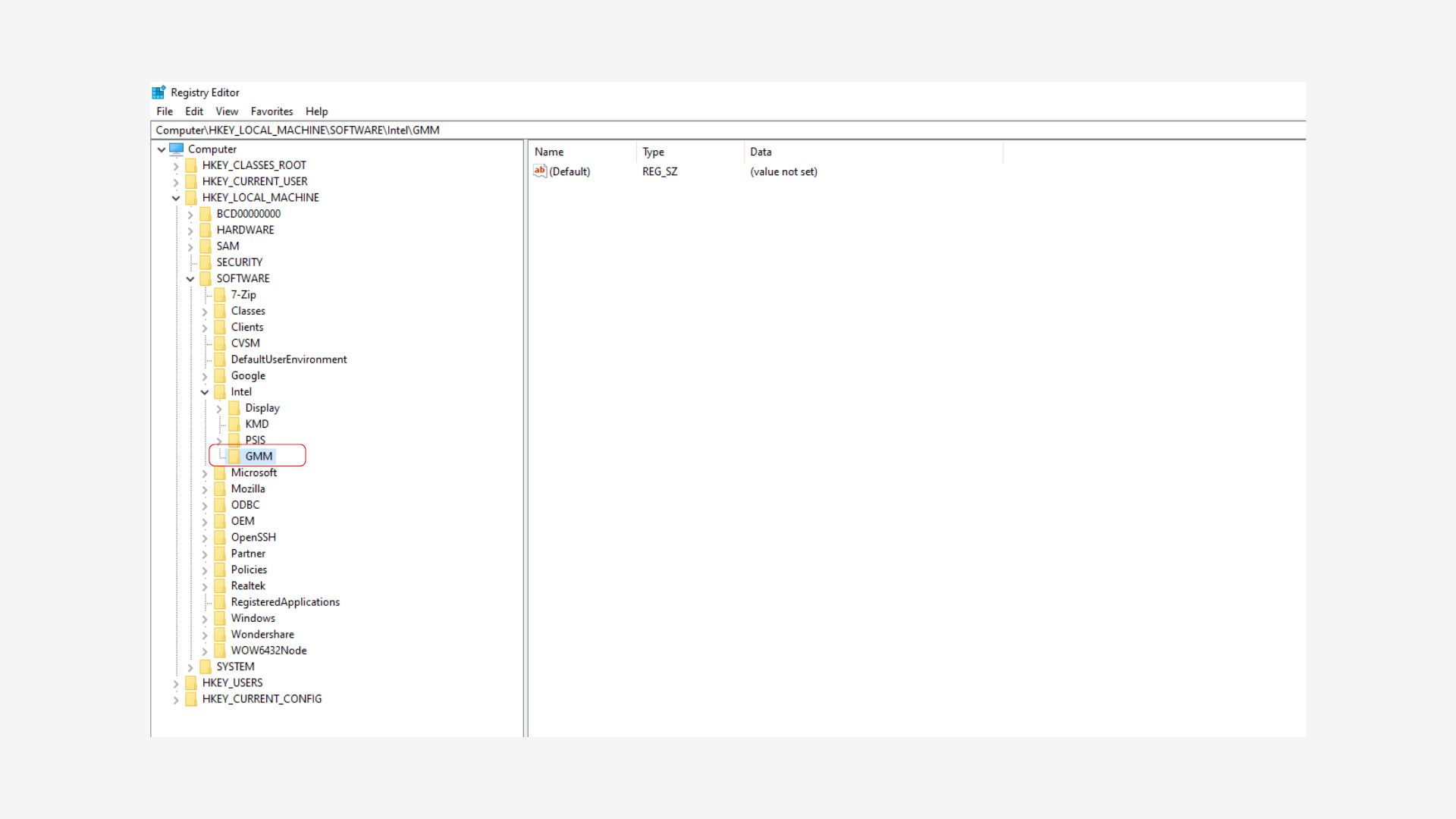Collapse the Intel key chevron
The height and width of the screenshot is (819, 1456).
[x=205, y=392]
